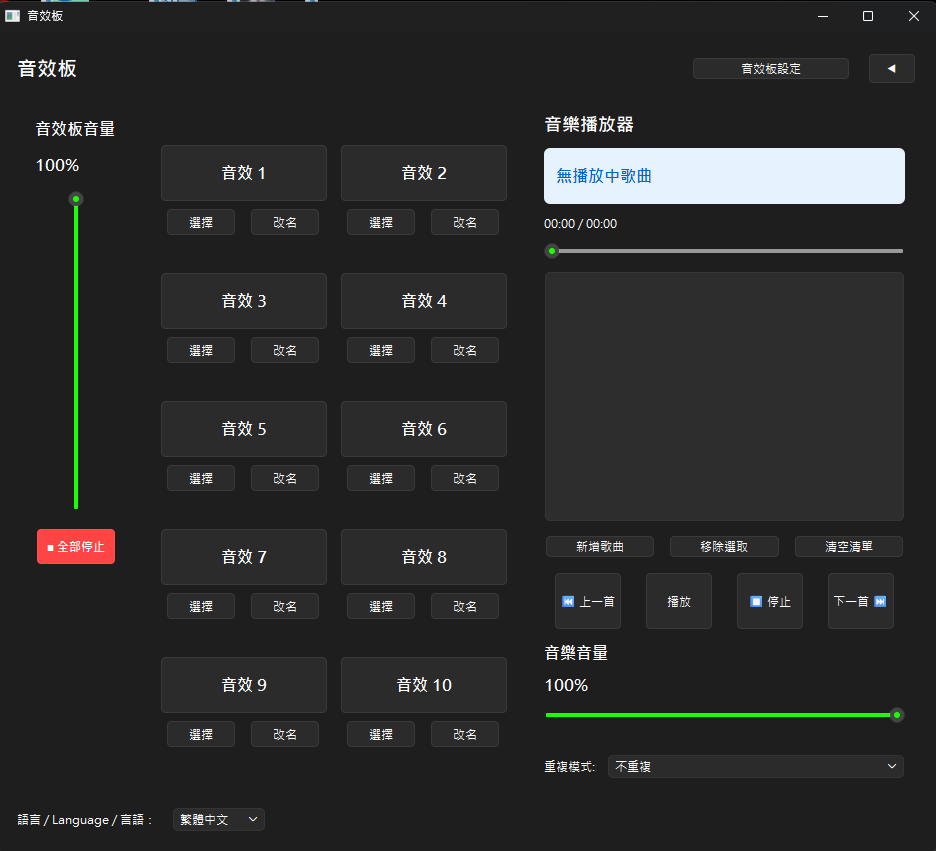Image resolution: width=936 pixels, height=851 pixels.
Task: Choose file via 選擇 under 音效 2
Action: 381,222
